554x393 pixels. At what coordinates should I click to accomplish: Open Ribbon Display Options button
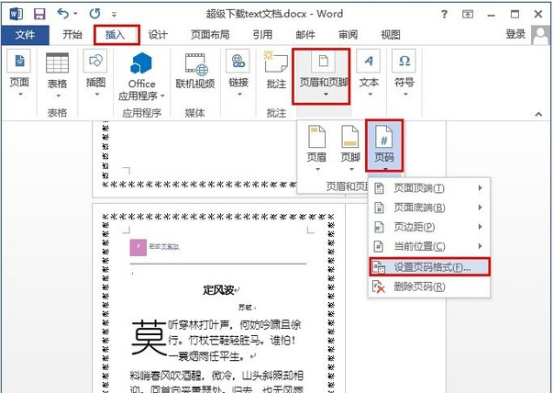(467, 14)
